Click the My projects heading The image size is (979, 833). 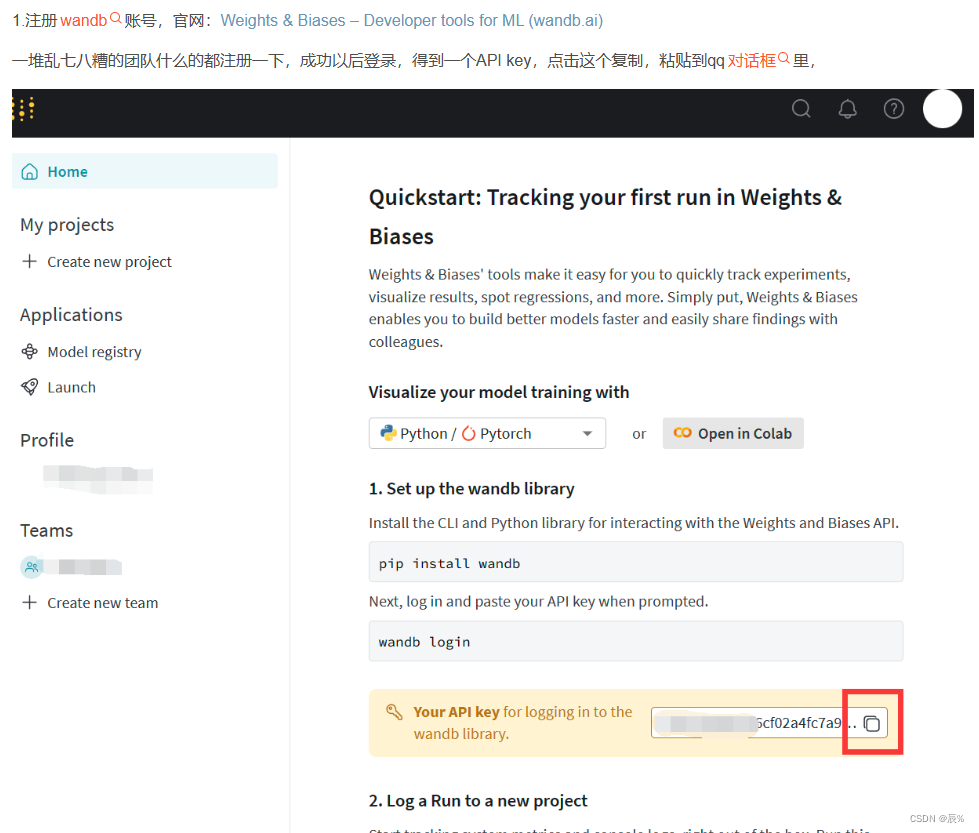click(x=67, y=225)
